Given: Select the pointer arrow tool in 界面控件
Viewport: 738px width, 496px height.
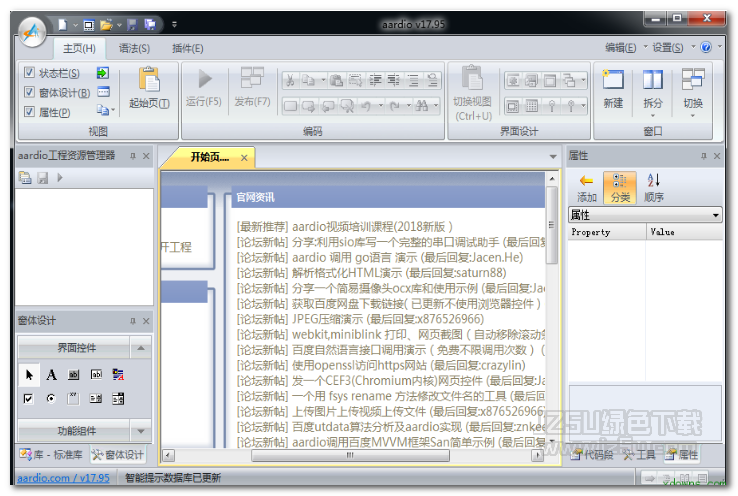Looking at the screenshot, I should [29, 375].
